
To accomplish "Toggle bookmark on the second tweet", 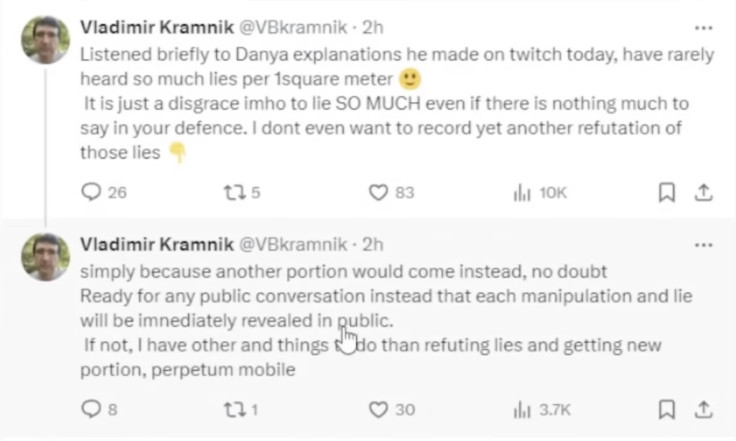I will click(666, 409).
